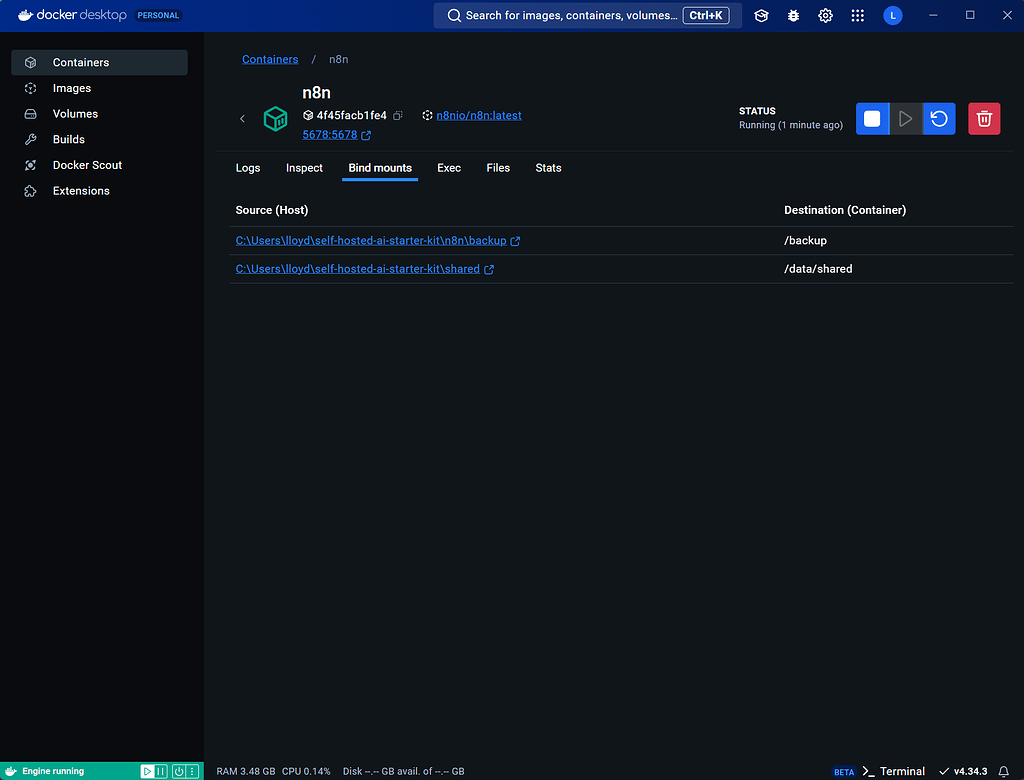Open the Volumes panel
This screenshot has width=1024, height=780.
click(73, 113)
